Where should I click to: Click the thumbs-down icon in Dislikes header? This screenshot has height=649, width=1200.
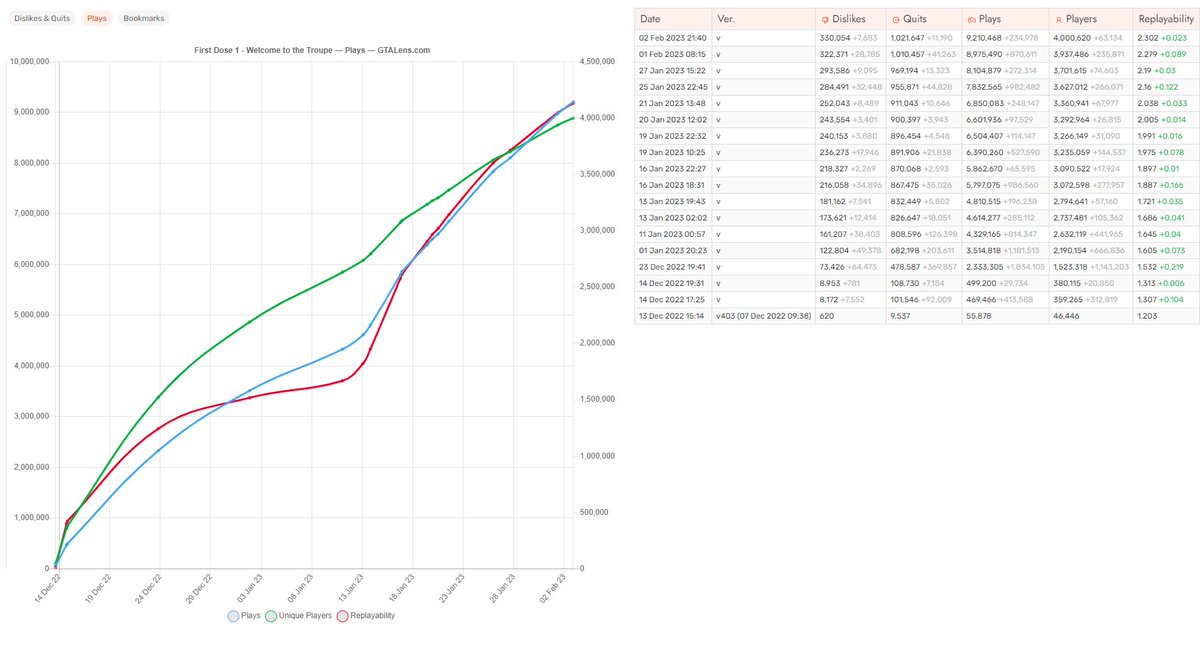(823, 19)
